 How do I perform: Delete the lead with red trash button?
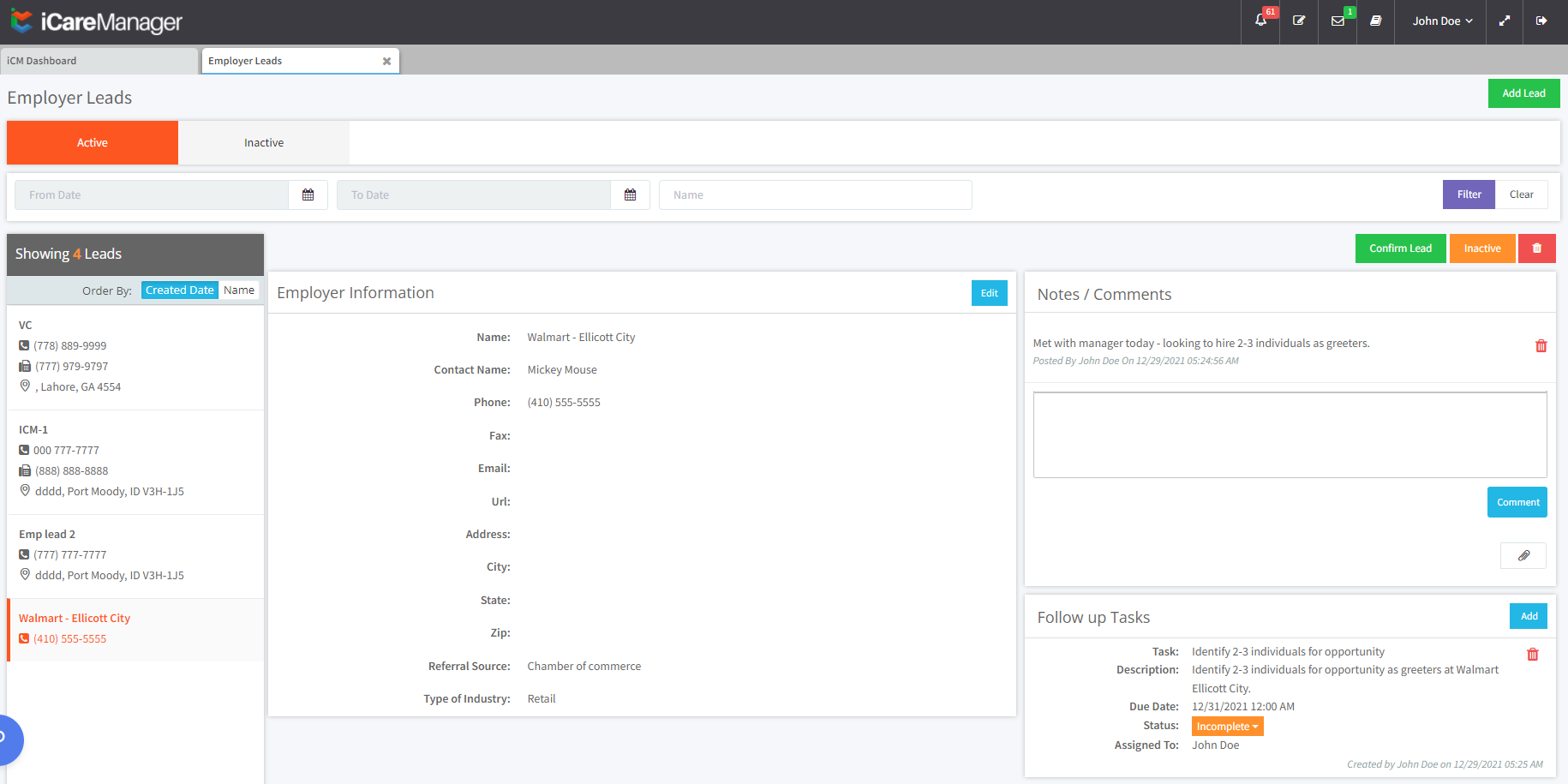click(1537, 248)
